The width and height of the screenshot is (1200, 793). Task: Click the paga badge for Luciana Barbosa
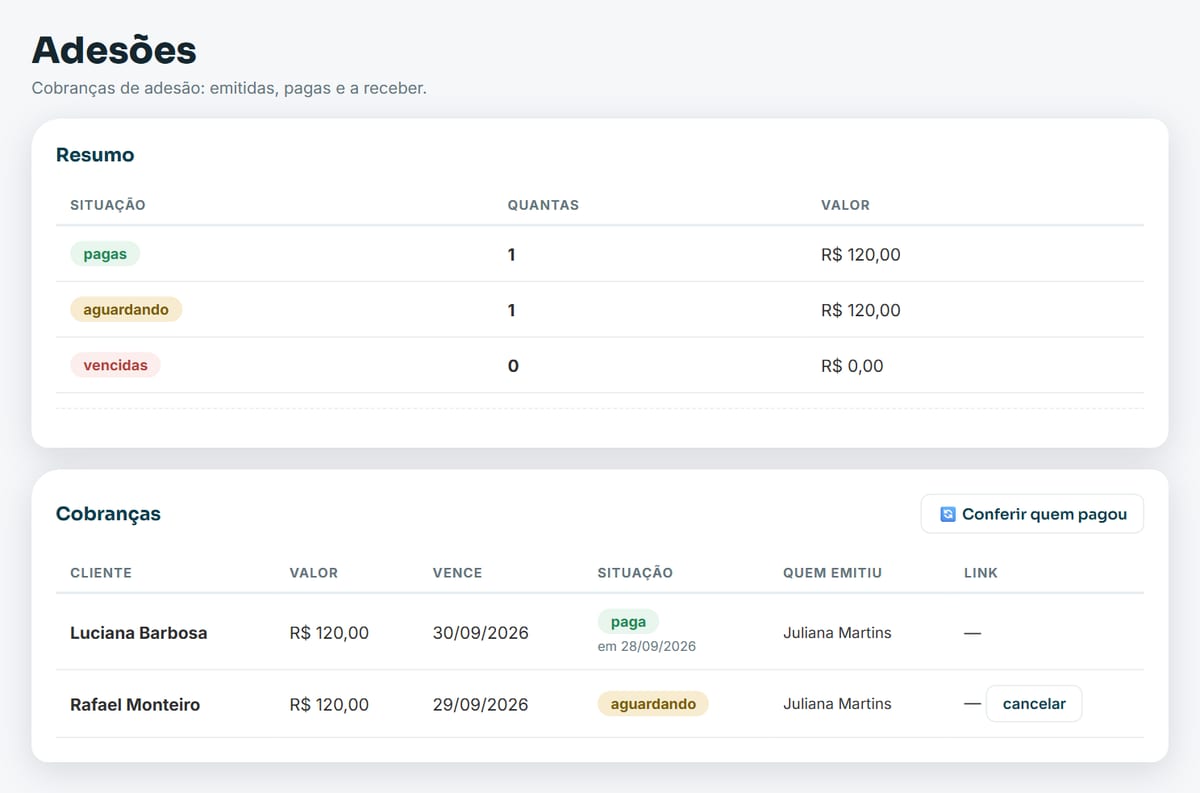pyautogui.click(x=628, y=622)
